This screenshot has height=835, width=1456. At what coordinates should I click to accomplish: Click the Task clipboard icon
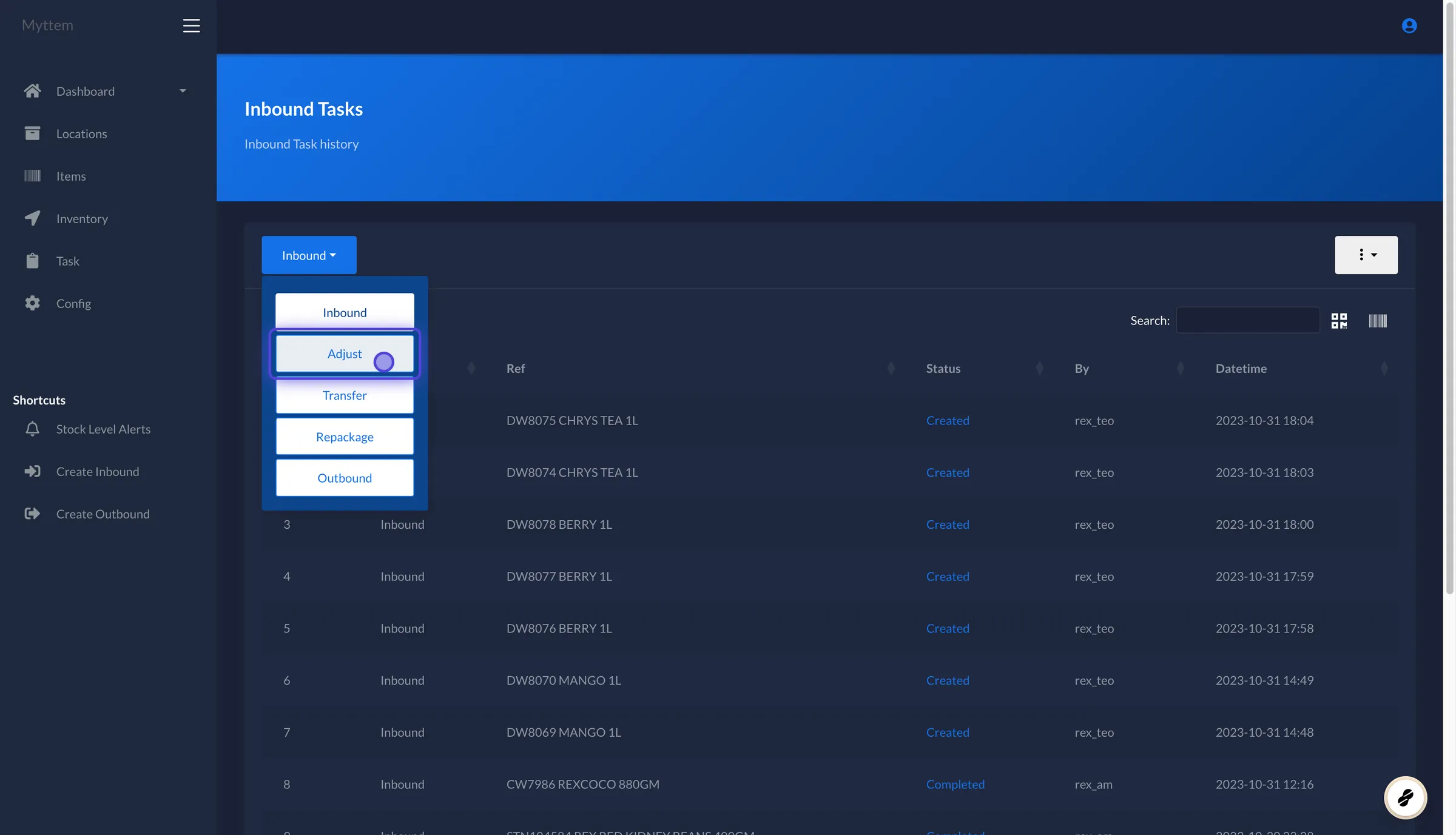pyautogui.click(x=32, y=261)
